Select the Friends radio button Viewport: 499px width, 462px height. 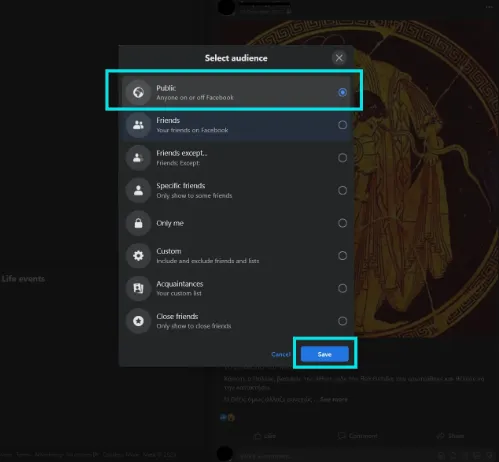click(342, 125)
